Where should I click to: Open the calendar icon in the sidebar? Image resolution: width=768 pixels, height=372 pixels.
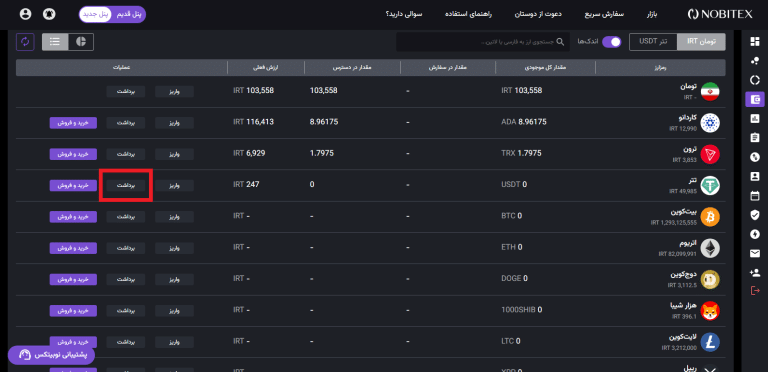coord(754,195)
